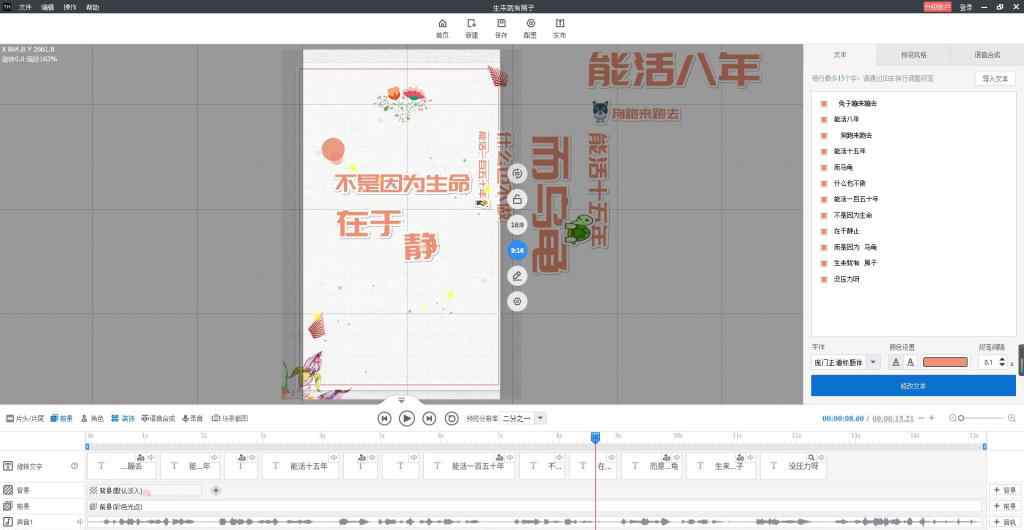Click magnifier icon on 没压力呀 clip
The width and height of the screenshot is (1024, 530).
coord(811,458)
